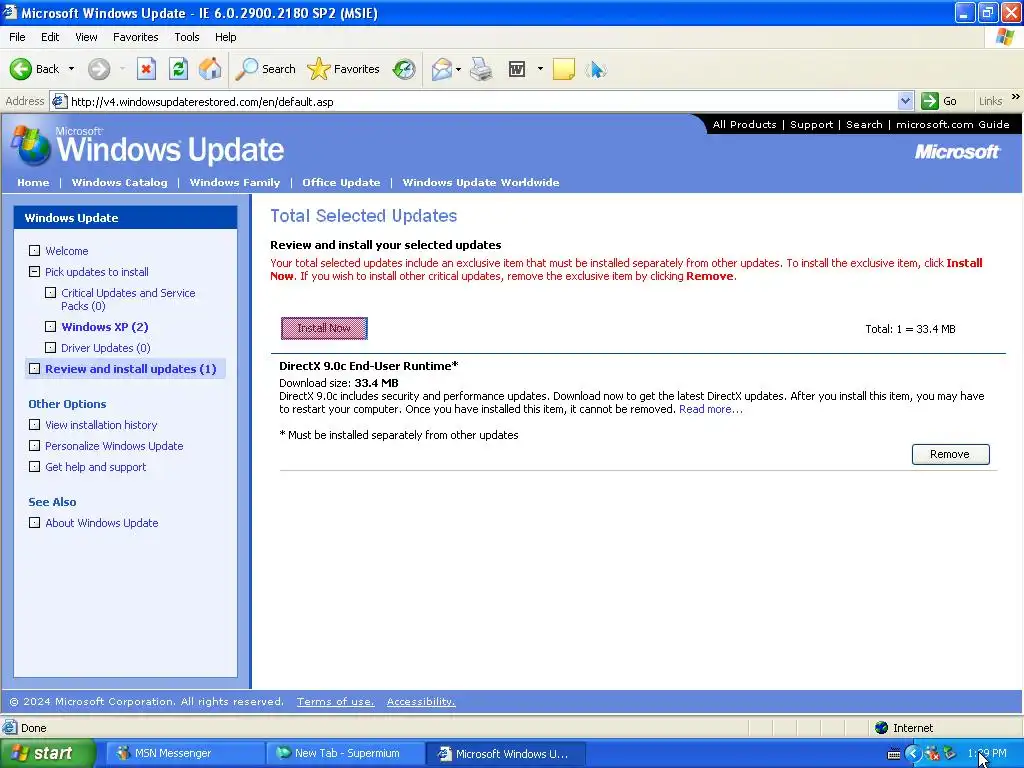Select Windows XP (2) in the sidebar
This screenshot has height=768, width=1024.
[104, 327]
